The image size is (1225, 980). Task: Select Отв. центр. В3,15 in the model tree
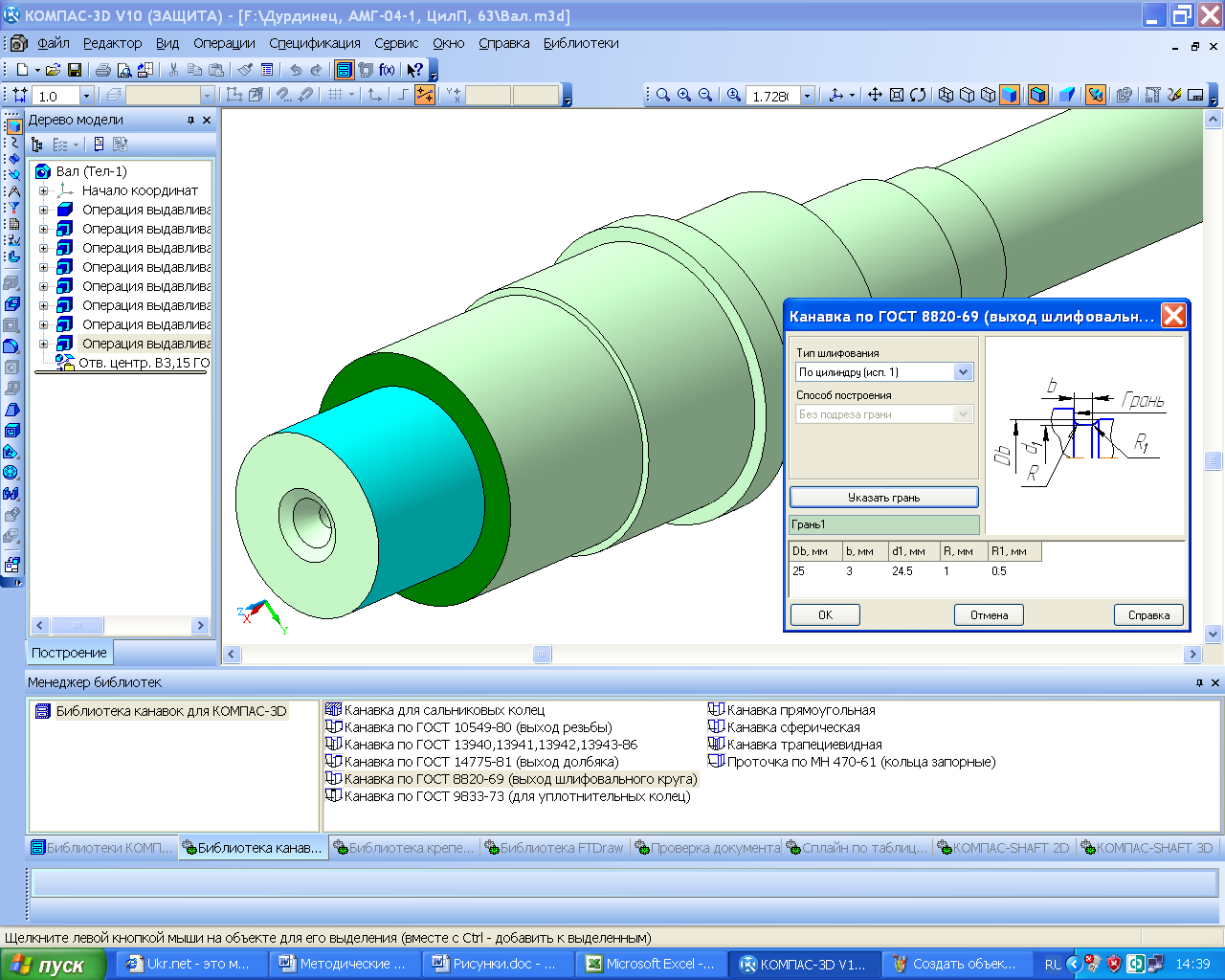pos(132,363)
